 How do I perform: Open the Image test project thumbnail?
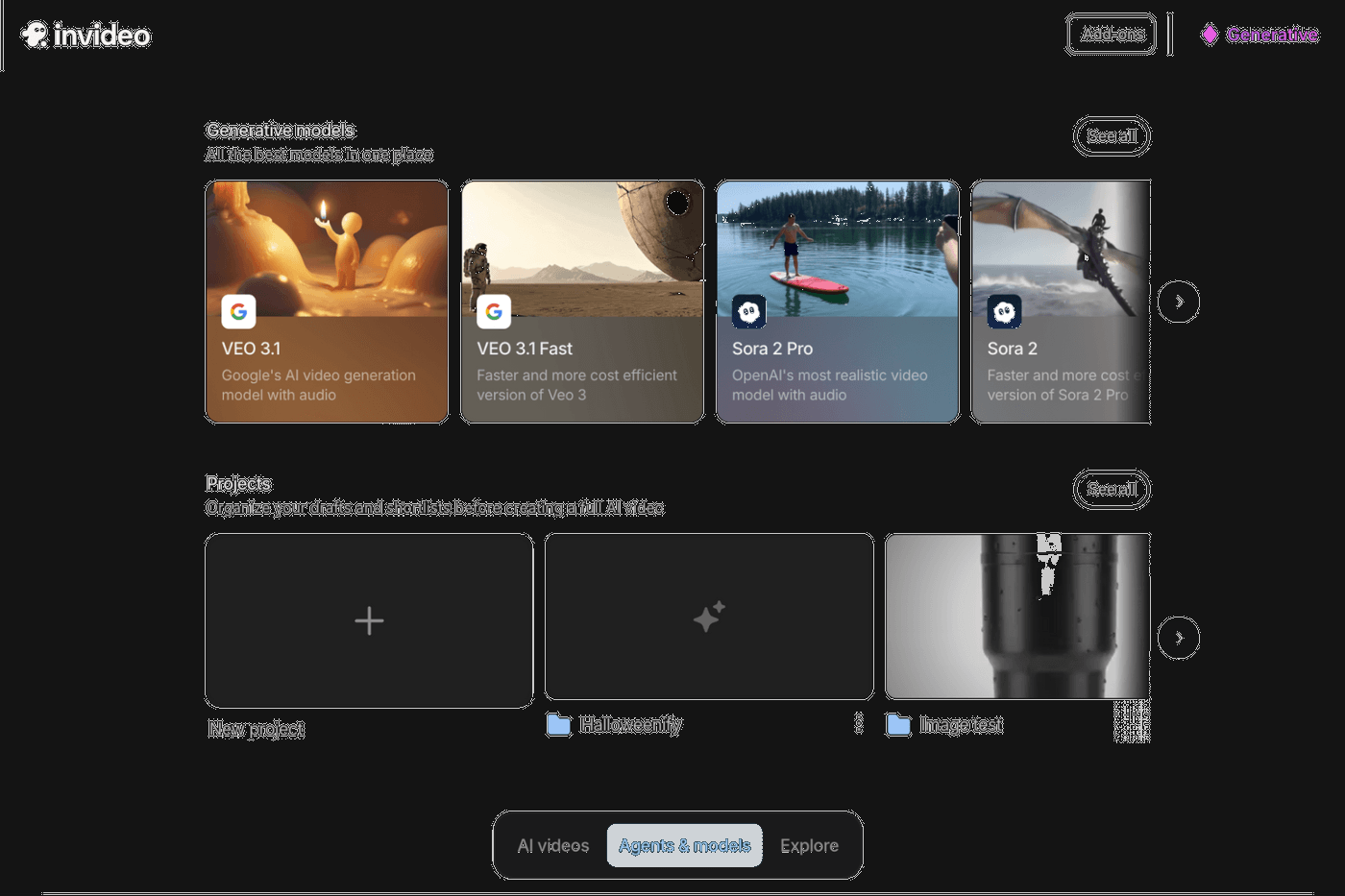click(1016, 617)
